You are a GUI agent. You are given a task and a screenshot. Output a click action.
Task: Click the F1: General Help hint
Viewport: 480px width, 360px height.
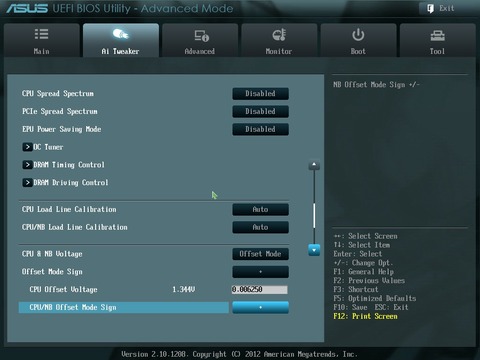[x=364, y=272]
